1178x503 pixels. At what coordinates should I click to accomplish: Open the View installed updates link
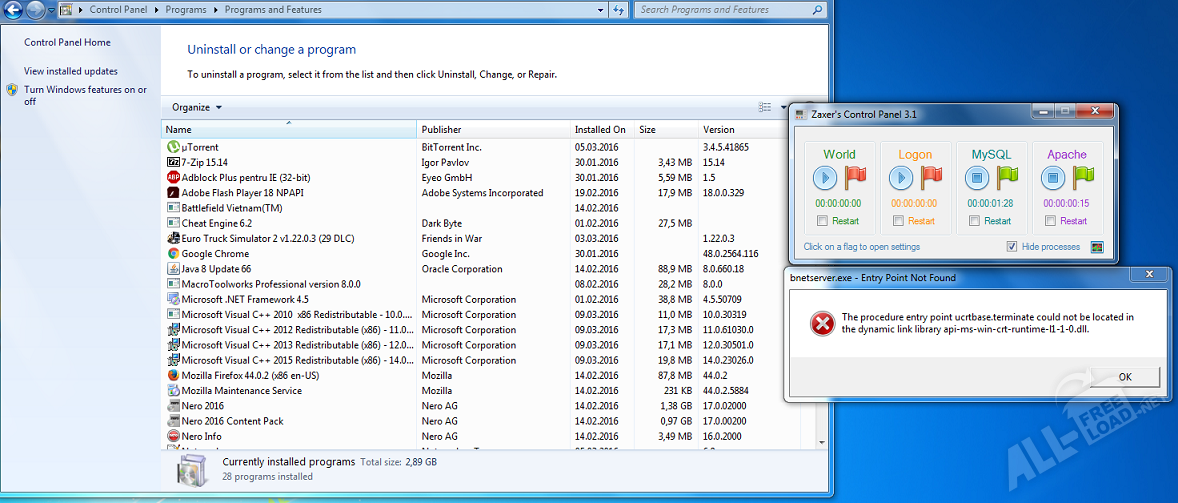click(x=71, y=71)
